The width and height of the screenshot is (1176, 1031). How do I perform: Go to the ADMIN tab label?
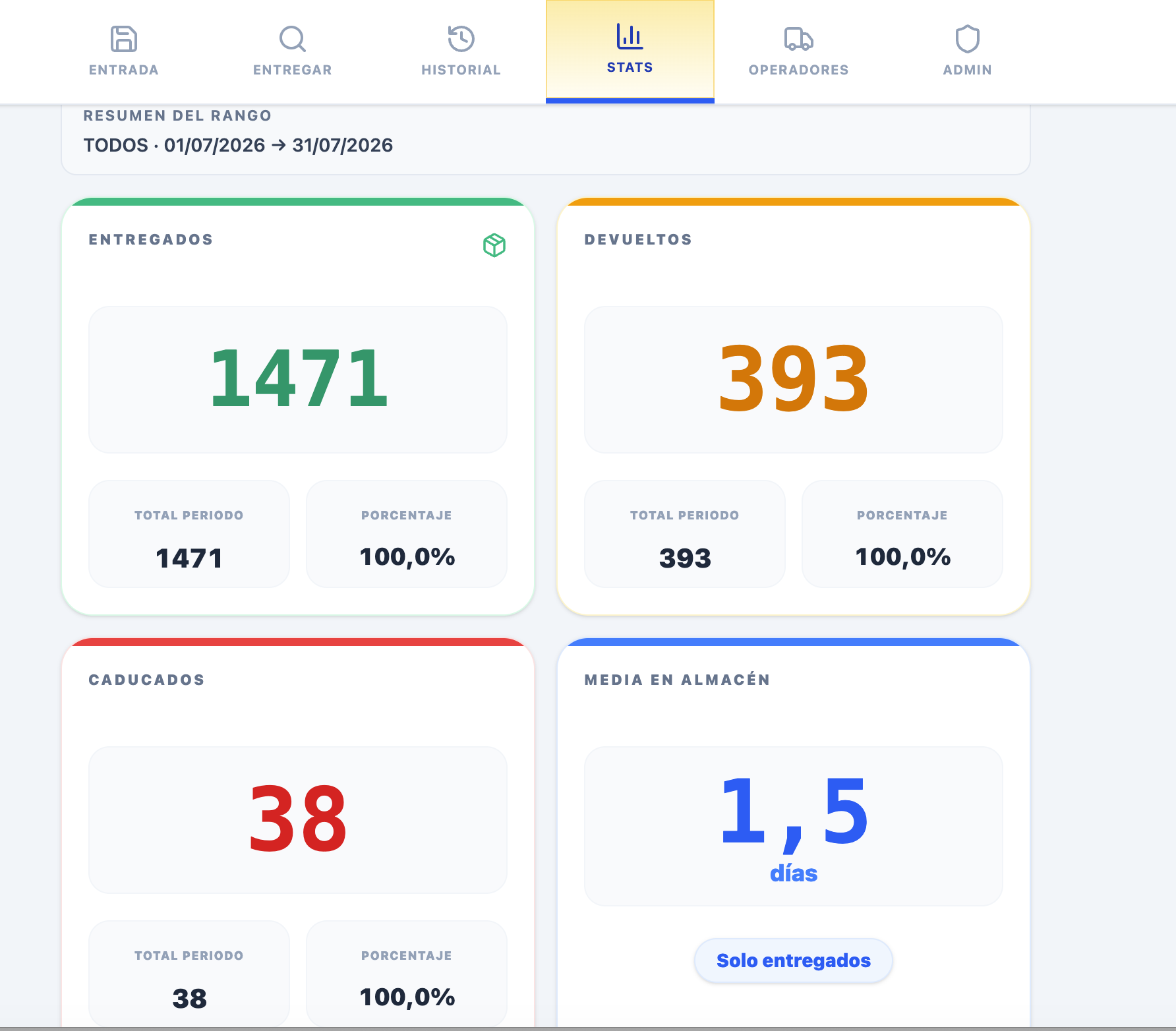pyautogui.click(x=968, y=70)
